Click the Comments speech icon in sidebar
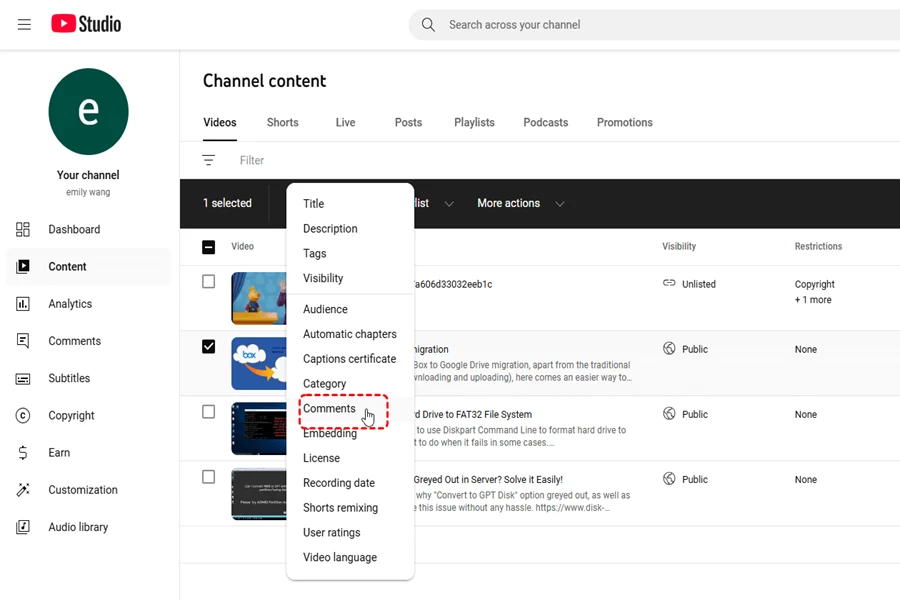Screen dimensions: 900x600 point(23,341)
